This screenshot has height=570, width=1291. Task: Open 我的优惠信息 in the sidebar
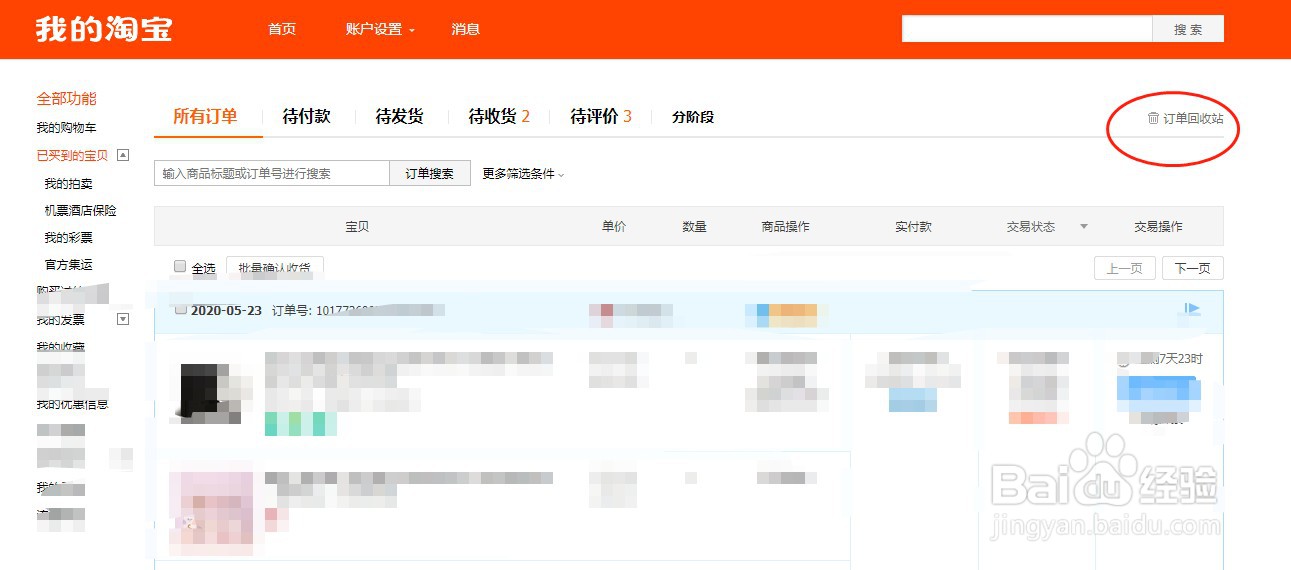72,405
